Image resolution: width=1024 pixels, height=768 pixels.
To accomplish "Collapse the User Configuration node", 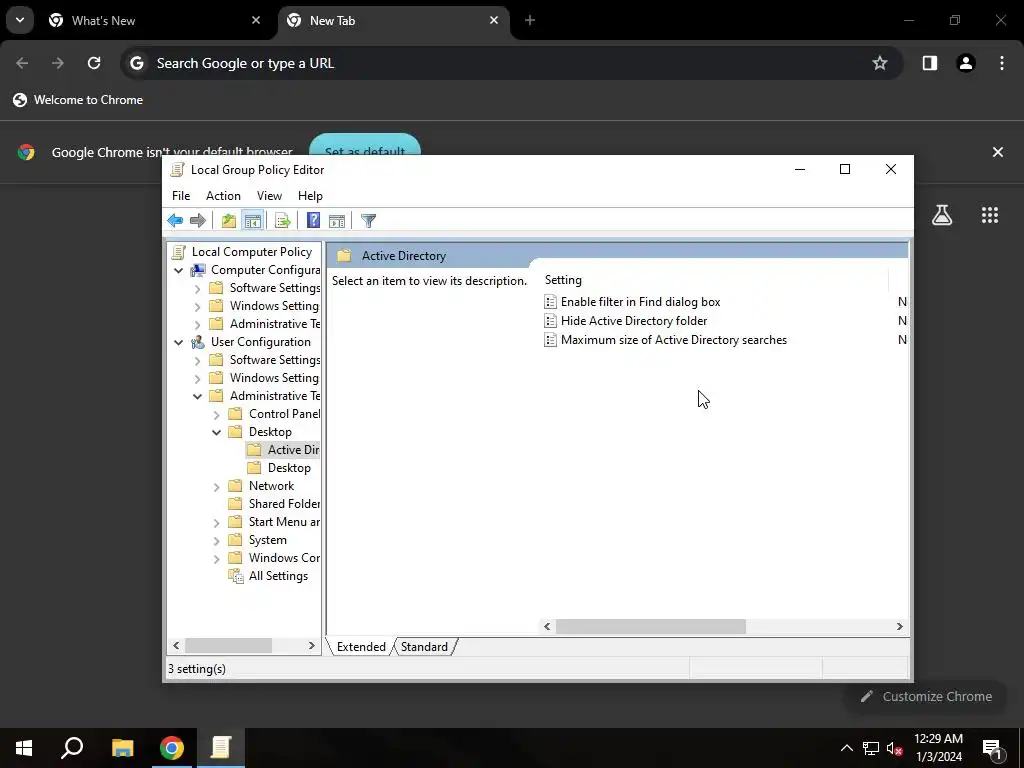I will (x=178, y=342).
